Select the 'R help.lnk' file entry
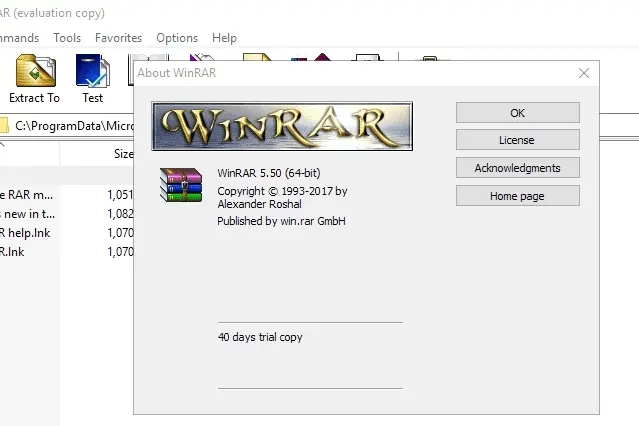Image resolution: width=639 pixels, height=426 pixels. tap(67, 233)
